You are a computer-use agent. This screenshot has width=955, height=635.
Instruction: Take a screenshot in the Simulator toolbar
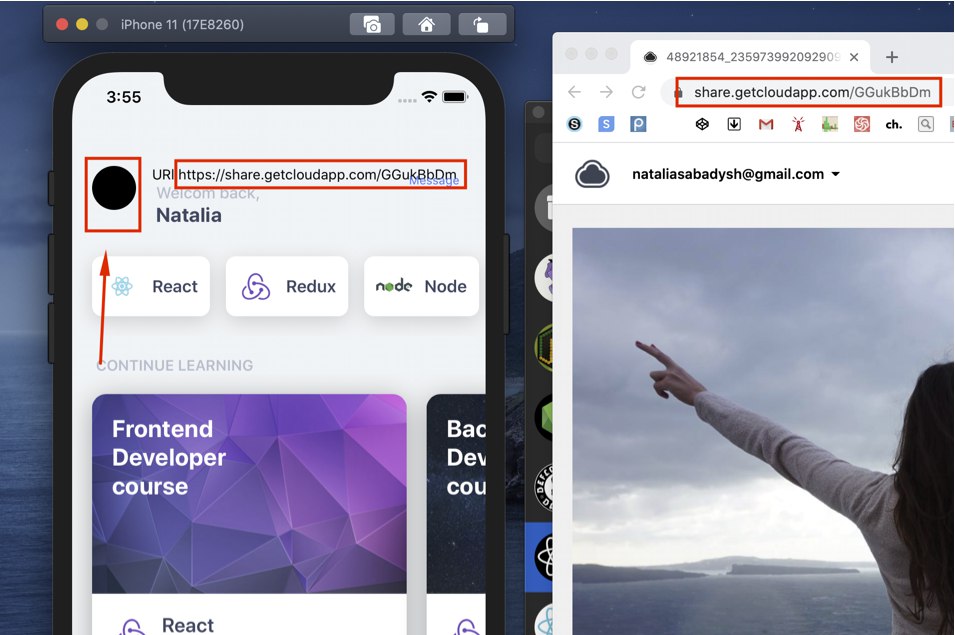tap(372, 24)
